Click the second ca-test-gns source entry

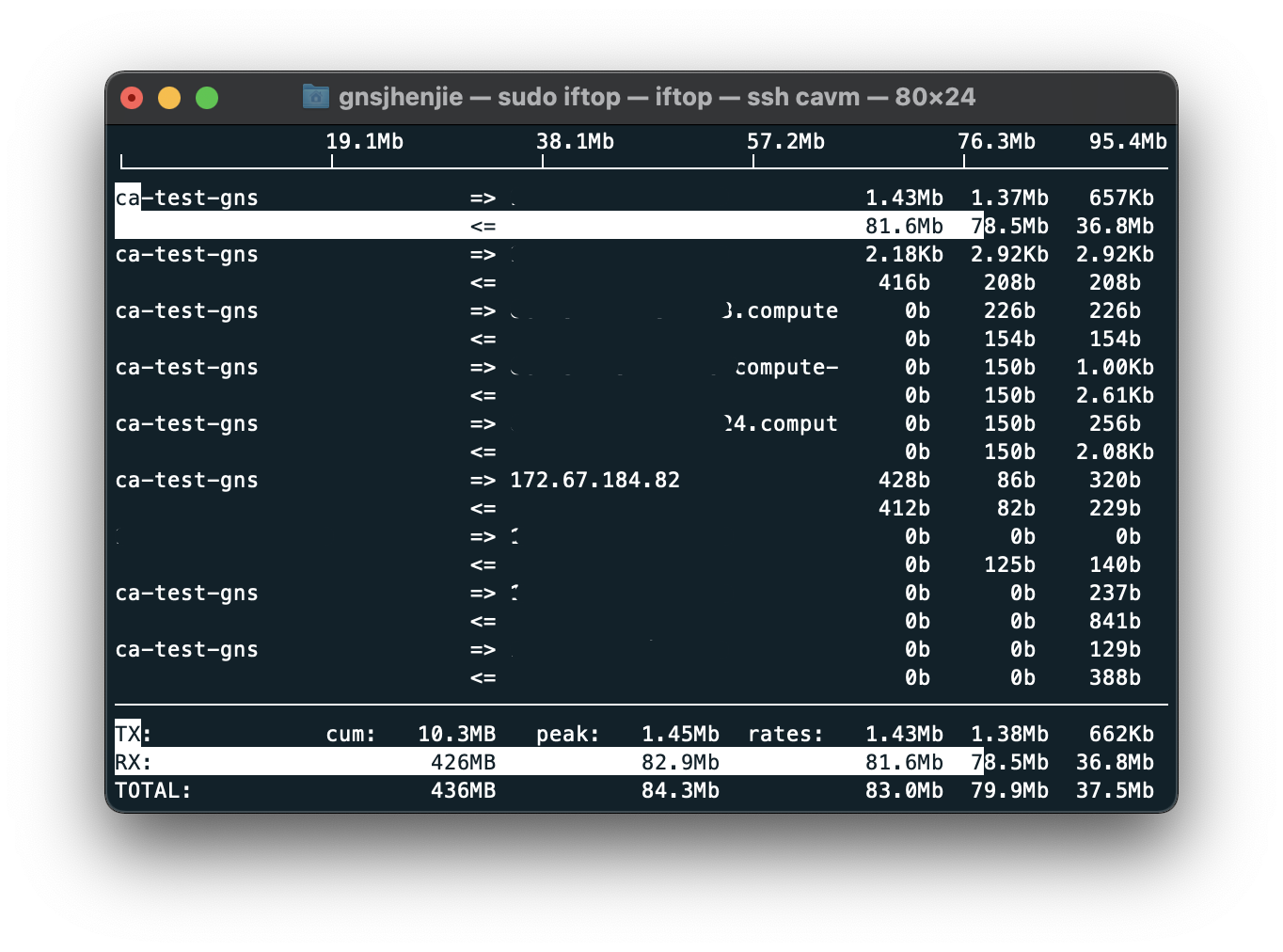point(186,254)
